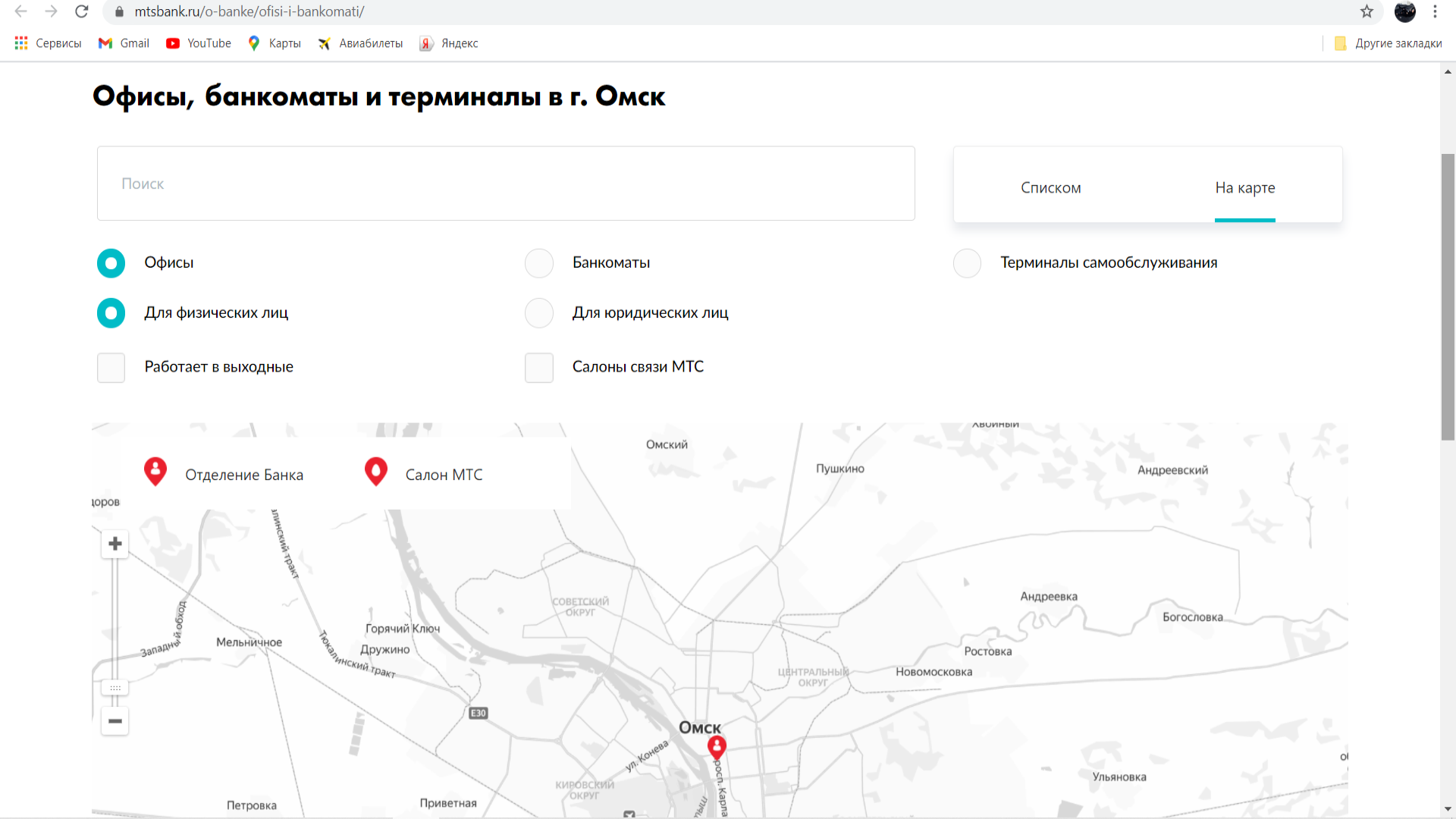Open the Chrome profile avatar

click(1405, 11)
